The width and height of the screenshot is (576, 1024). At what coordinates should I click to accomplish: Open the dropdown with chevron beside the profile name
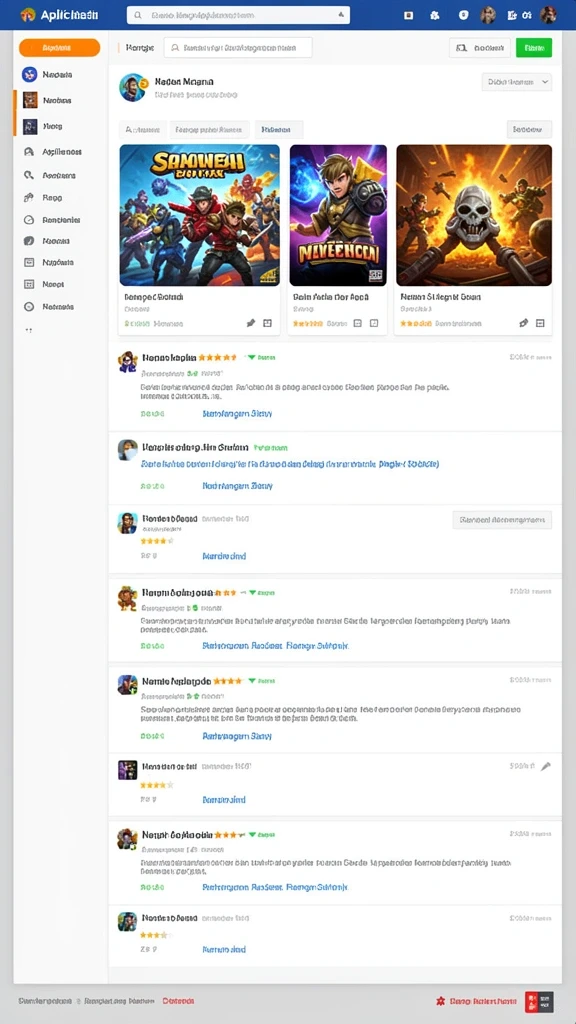pos(517,82)
